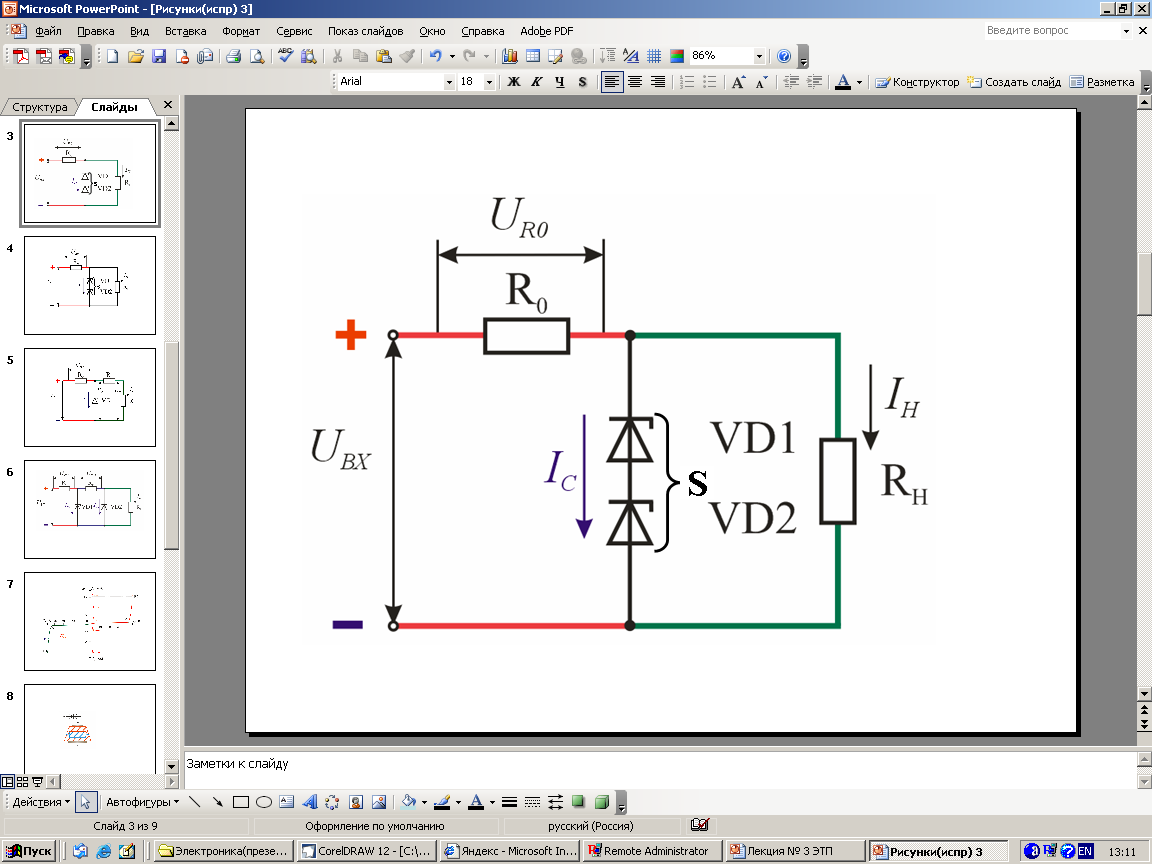Click the color/grayscale mode icon

coord(677,56)
